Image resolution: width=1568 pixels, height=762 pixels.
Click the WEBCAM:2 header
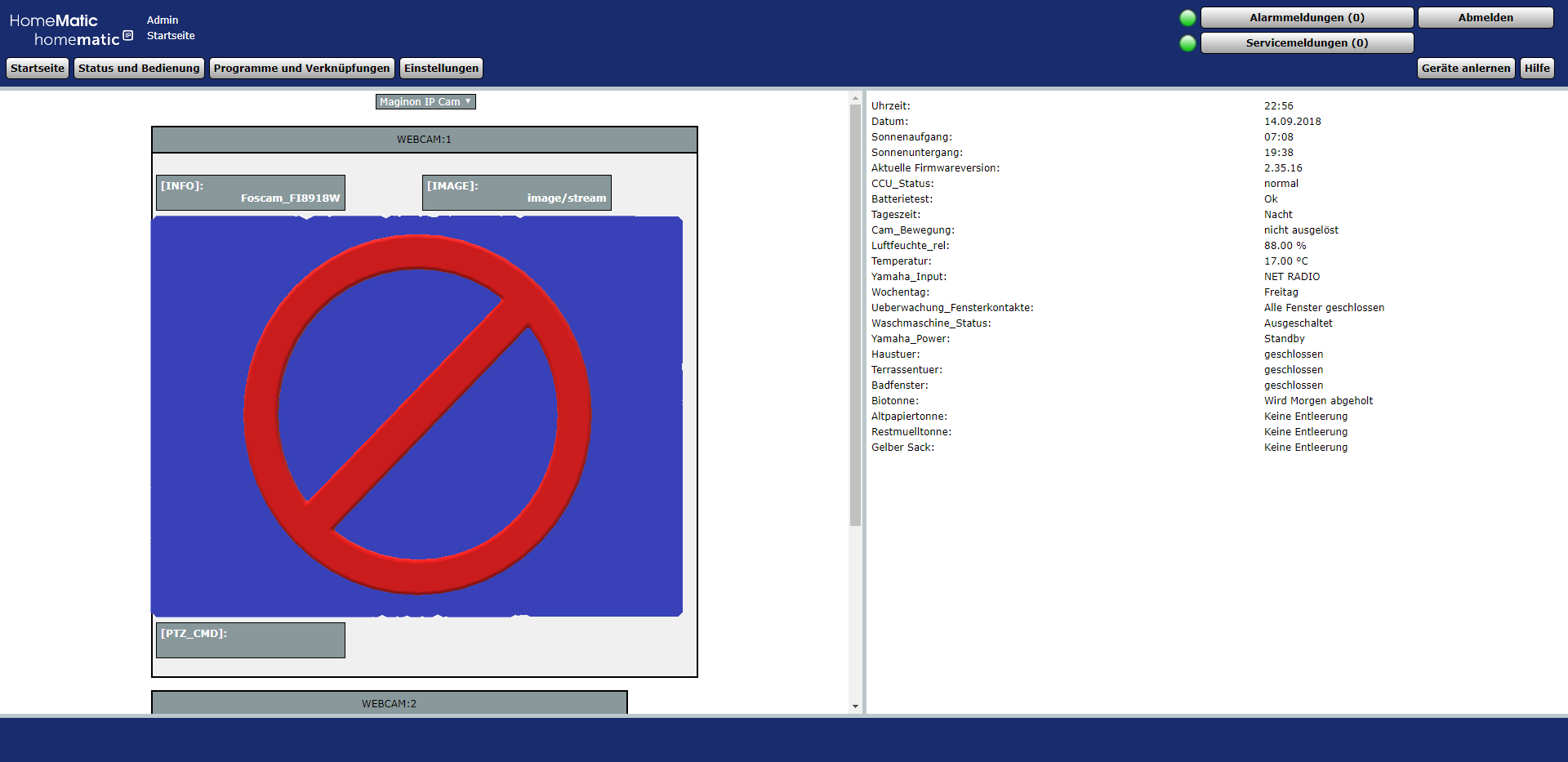click(390, 703)
